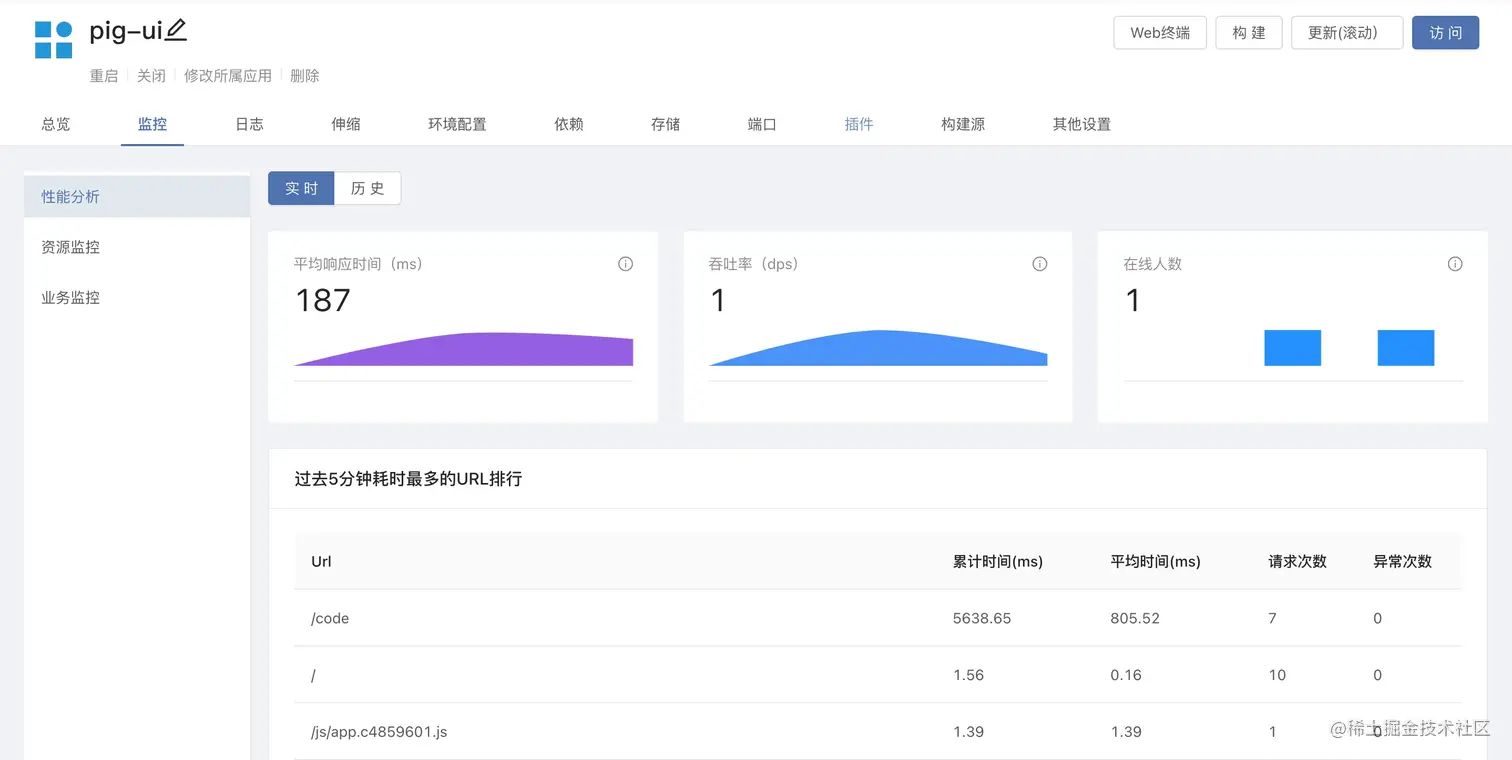
Task: Click the pig-ui application logo icon
Action: pos(54,40)
